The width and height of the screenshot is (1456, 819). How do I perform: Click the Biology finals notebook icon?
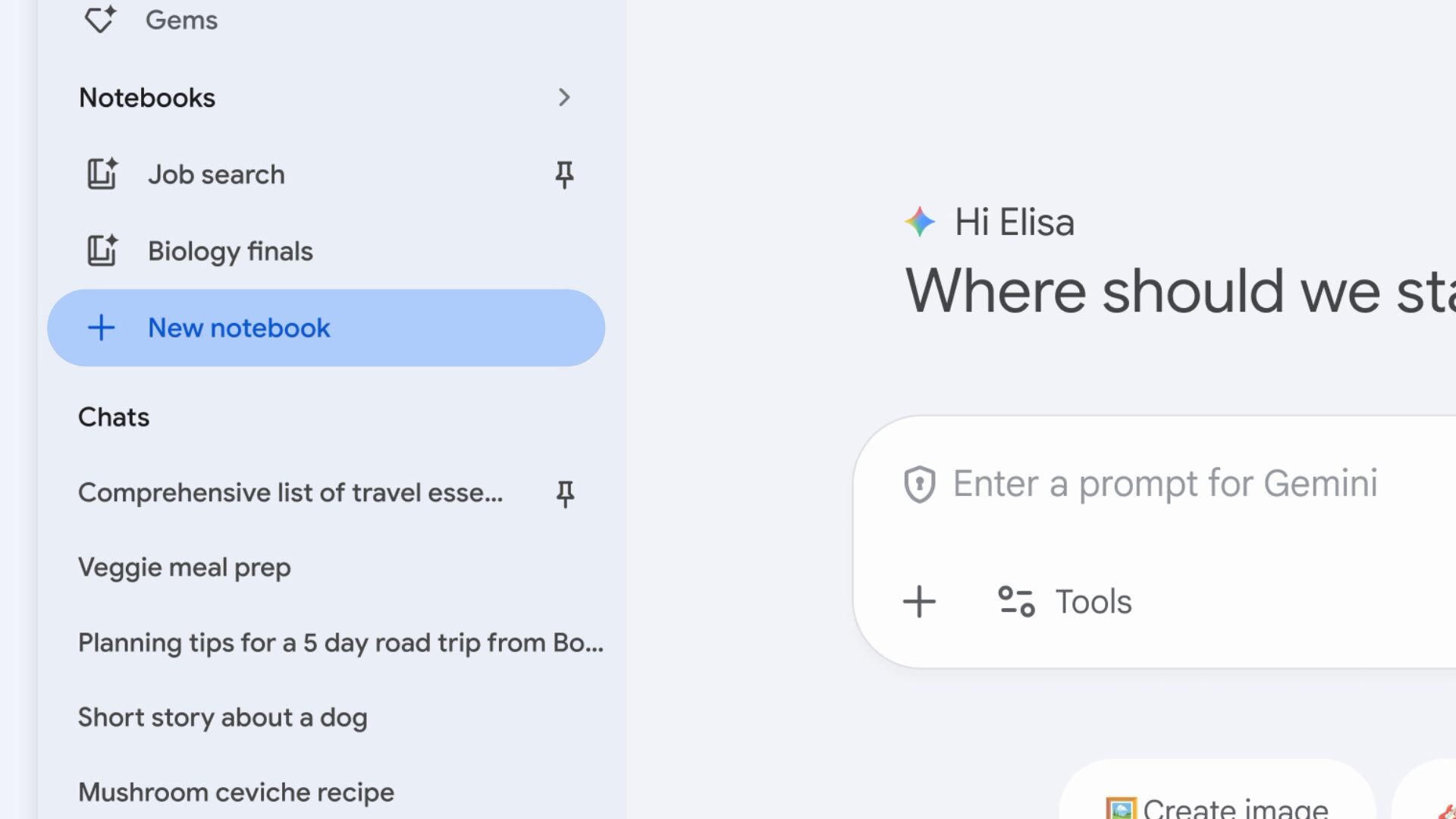[102, 251]
